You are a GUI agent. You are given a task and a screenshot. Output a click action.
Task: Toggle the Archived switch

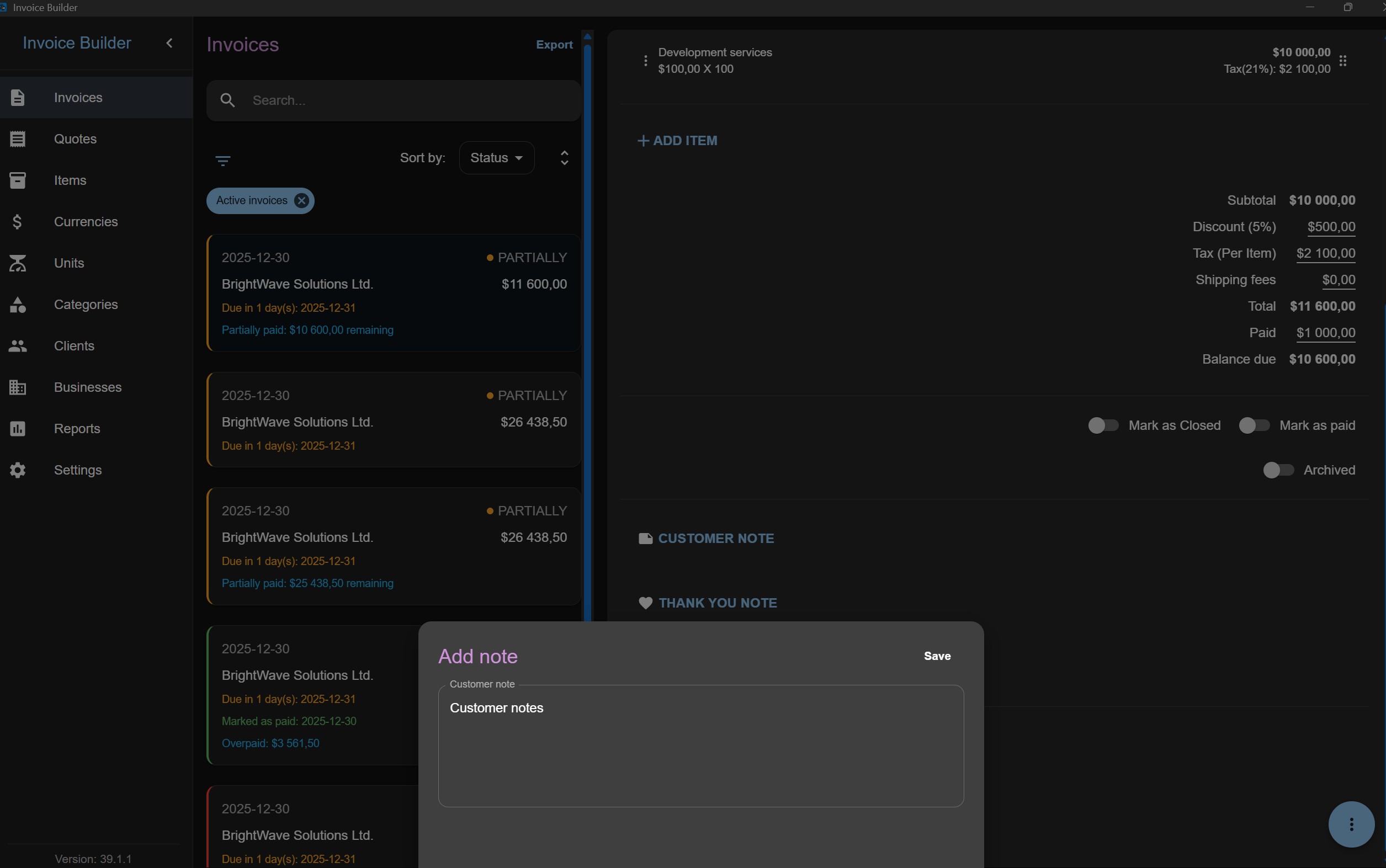(1278, 470)
